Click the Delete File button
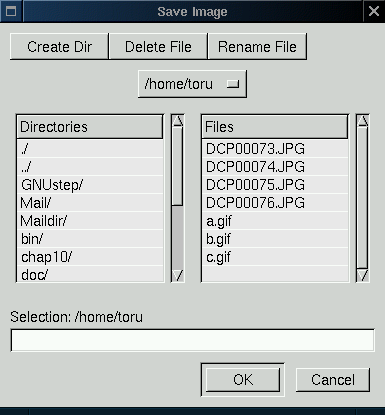This screenshot has height=415, width=385. point(158,47)
